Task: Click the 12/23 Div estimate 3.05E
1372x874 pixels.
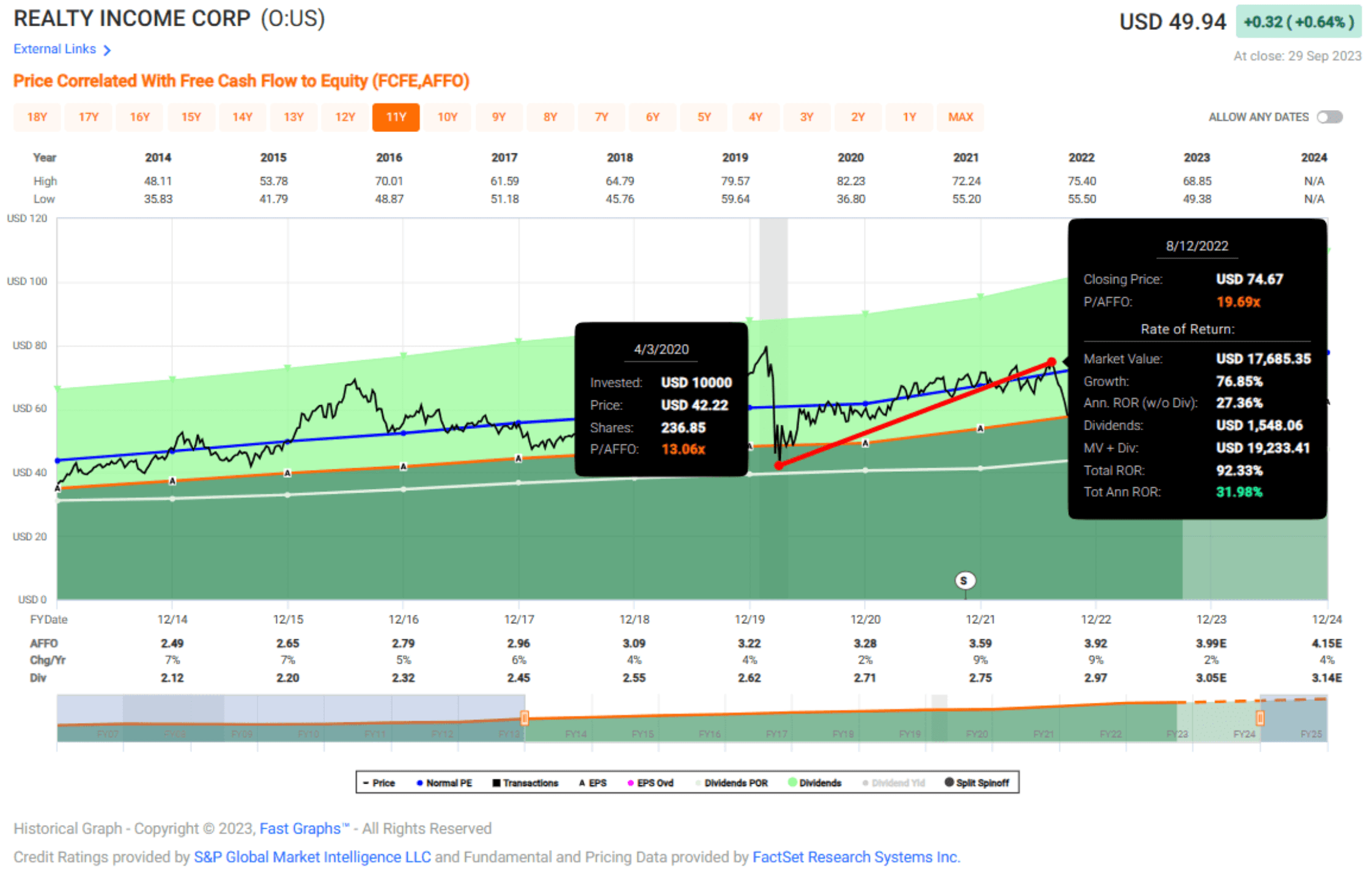Action: coord(1211,678)
